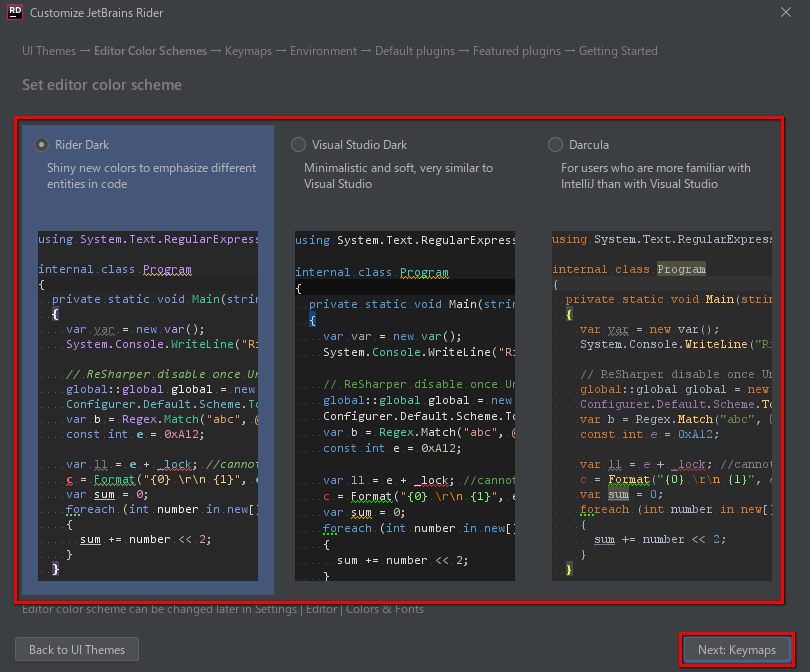This screenshot has height=672, width=810.
Task: Click the Getting Started breadcrumb step
Action: click(618, 51)
